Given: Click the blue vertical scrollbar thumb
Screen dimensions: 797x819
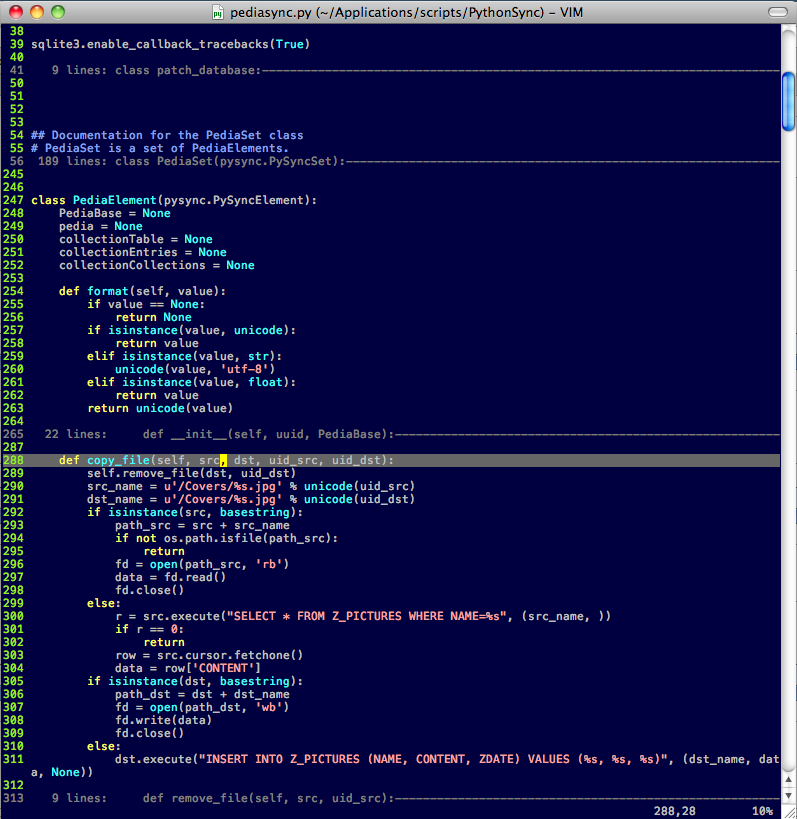Looking at the screenshot, I should pyautogui.click(x=788, y=101).
